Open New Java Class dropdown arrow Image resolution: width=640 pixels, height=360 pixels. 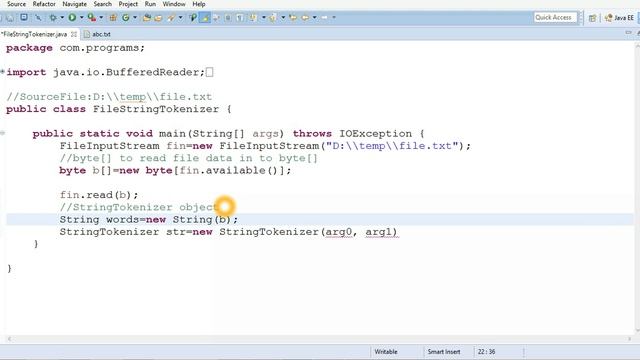[x=135, y=18]
